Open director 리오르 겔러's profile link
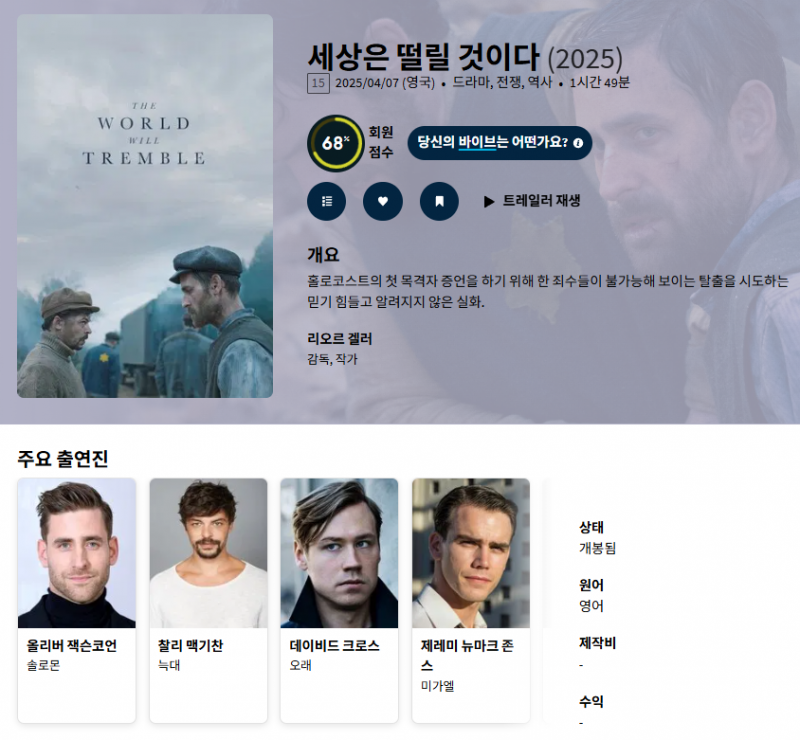This screenshot has width=800, height=740. click(340, 339)
